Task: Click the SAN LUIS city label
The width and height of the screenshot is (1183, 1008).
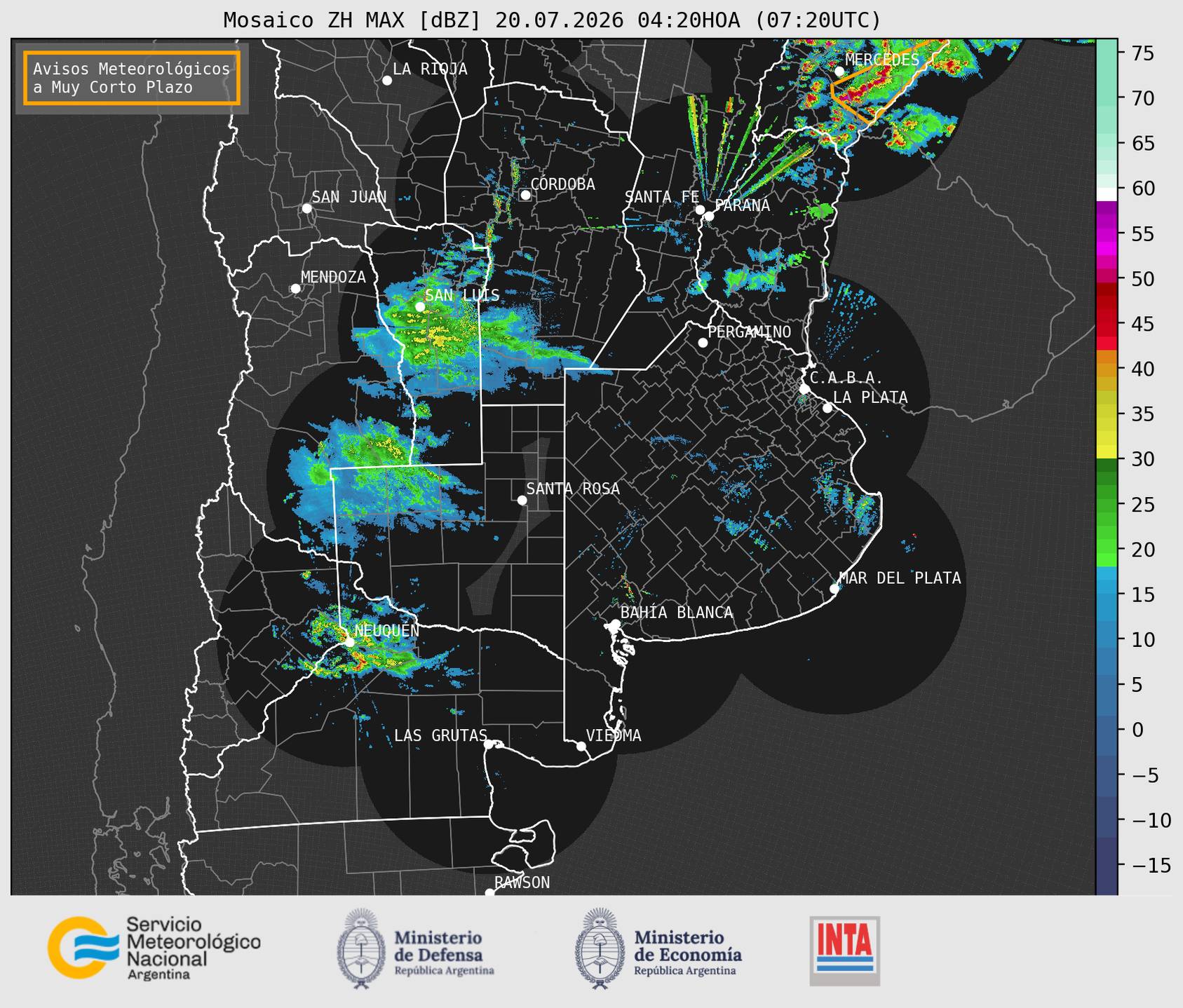Action: (x=463, y=295)
